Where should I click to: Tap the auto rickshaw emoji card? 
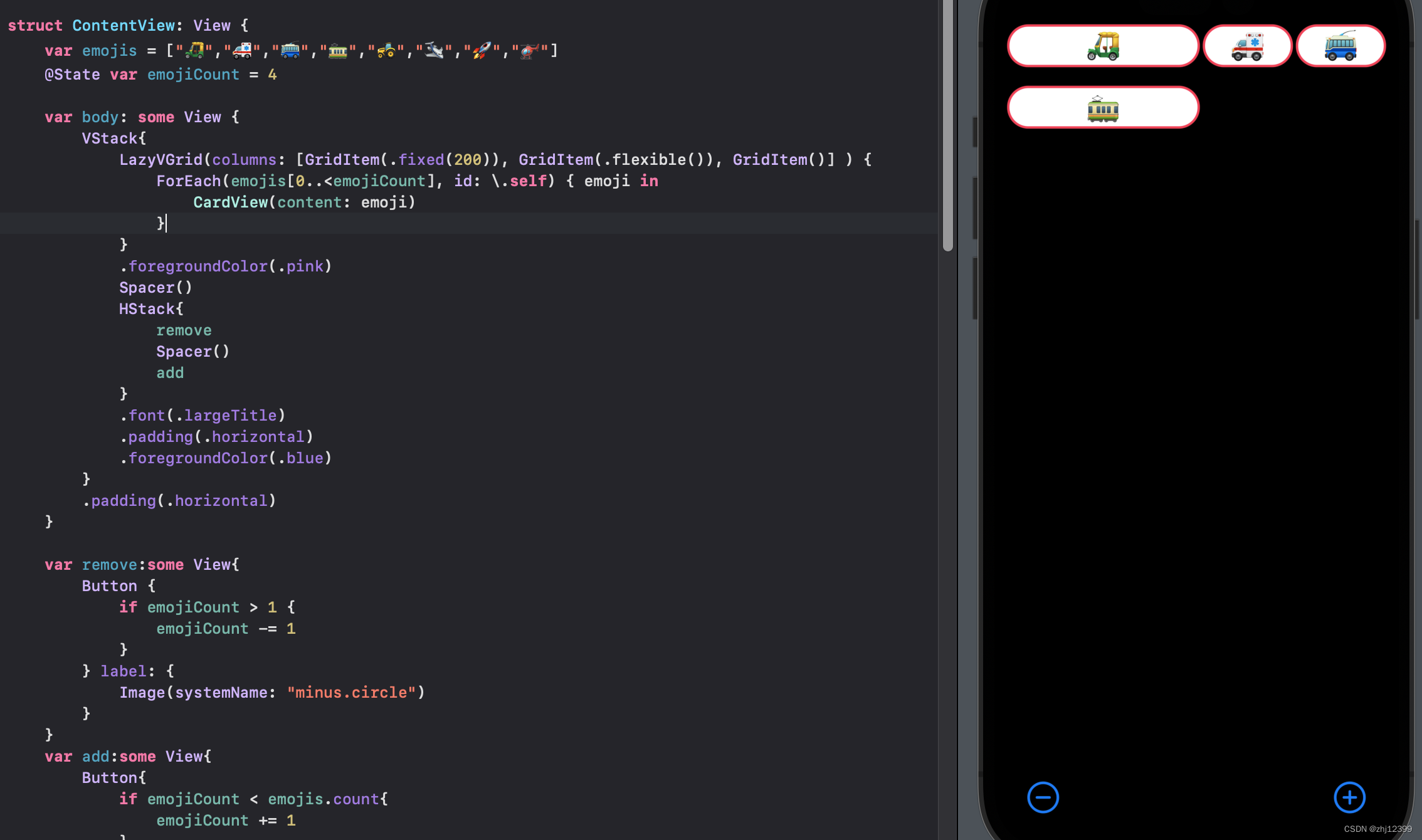coord(1103,46)
